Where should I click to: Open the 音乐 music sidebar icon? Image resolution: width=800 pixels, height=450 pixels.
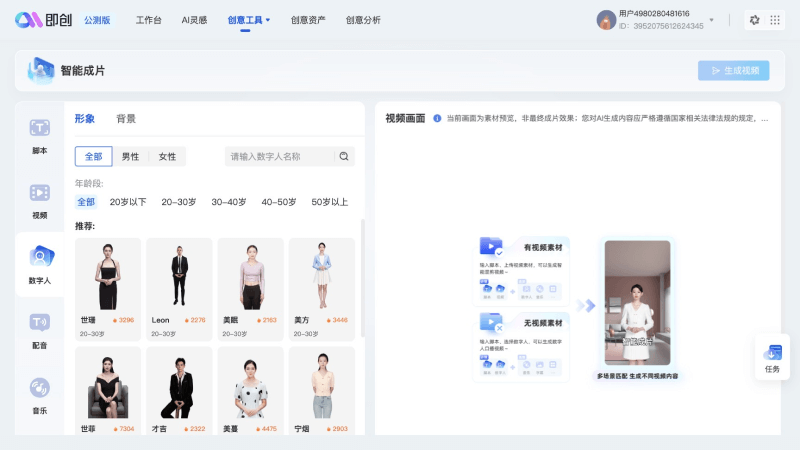(39, 388)
